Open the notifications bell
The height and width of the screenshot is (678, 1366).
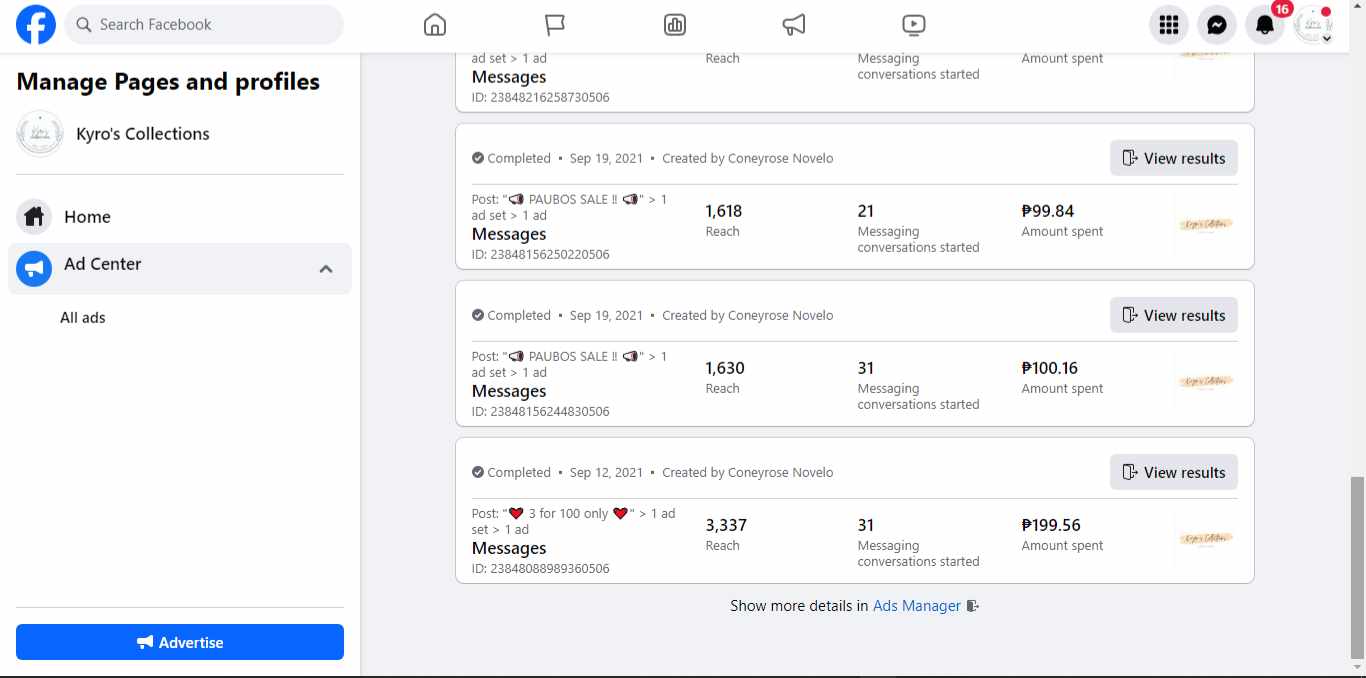coord(1265,25)
